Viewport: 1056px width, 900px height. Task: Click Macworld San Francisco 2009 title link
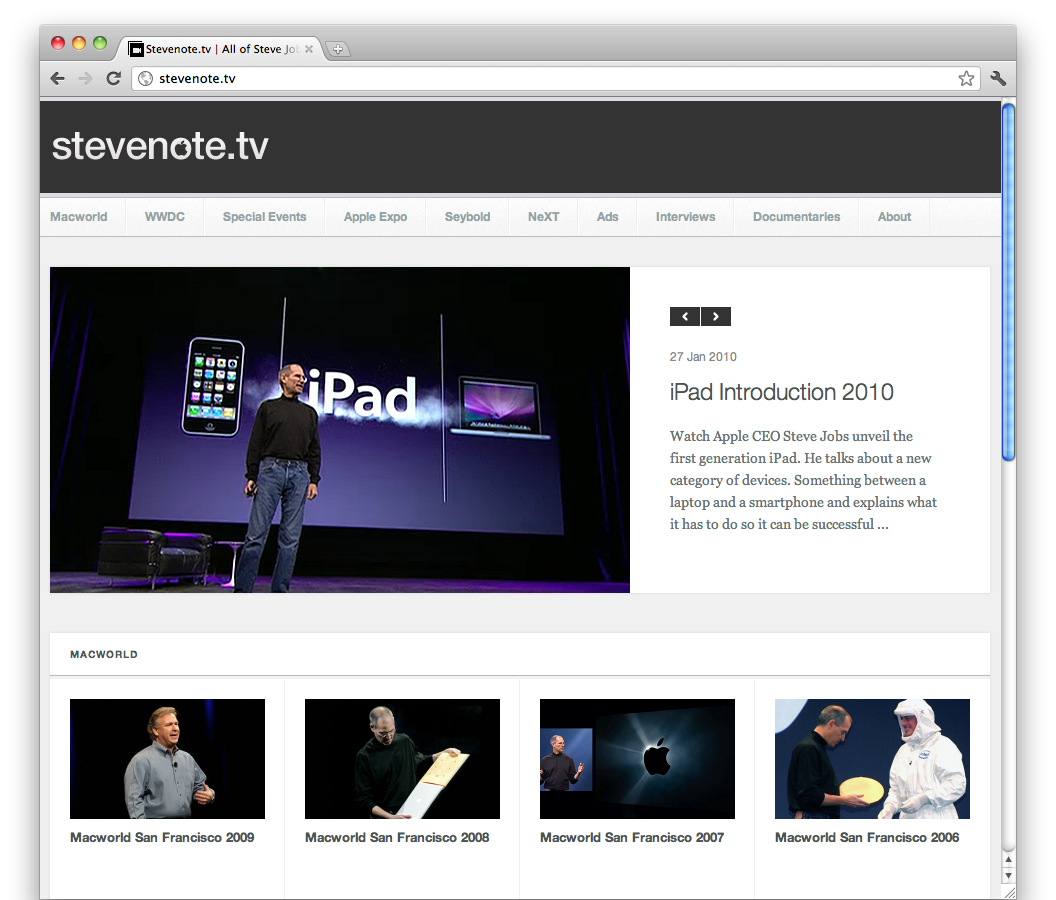tap(162, 837)
